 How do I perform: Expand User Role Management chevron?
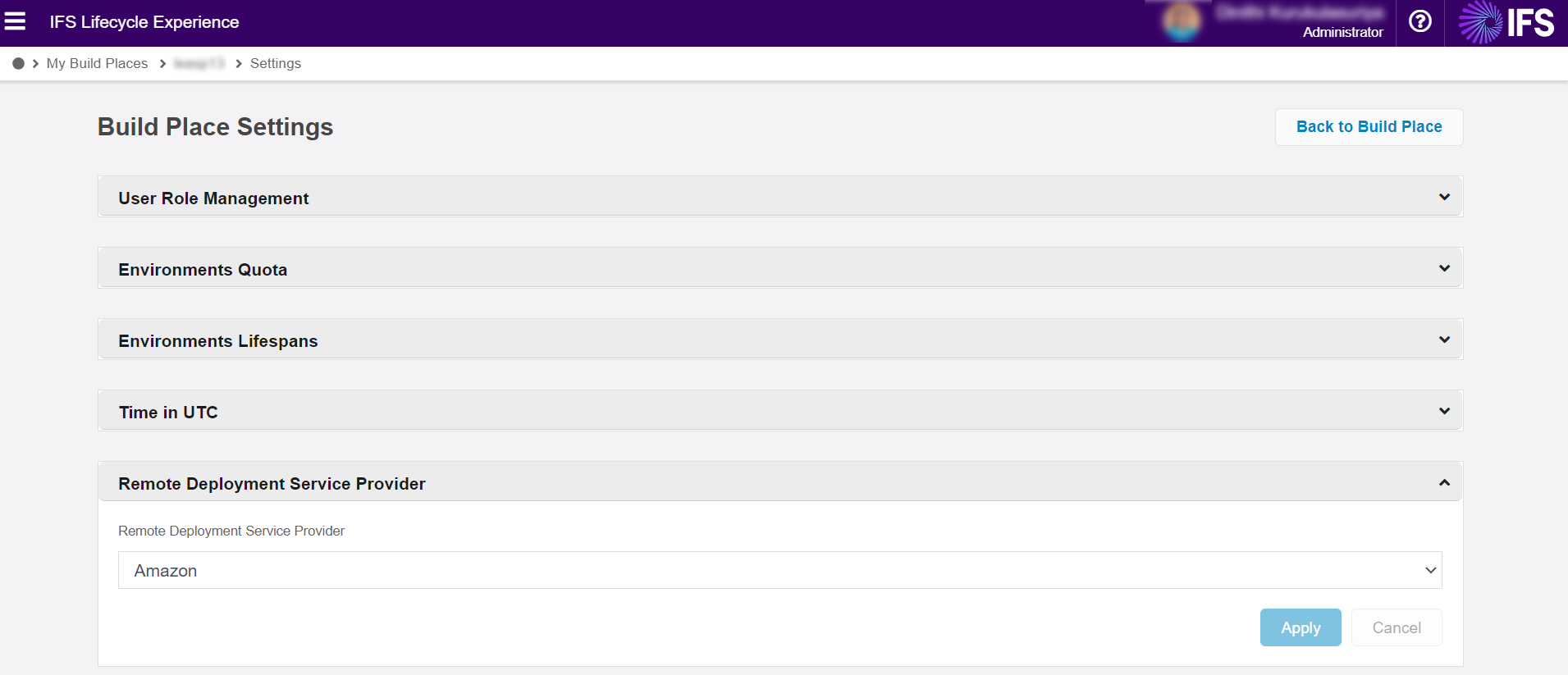tap(1444, 197)
